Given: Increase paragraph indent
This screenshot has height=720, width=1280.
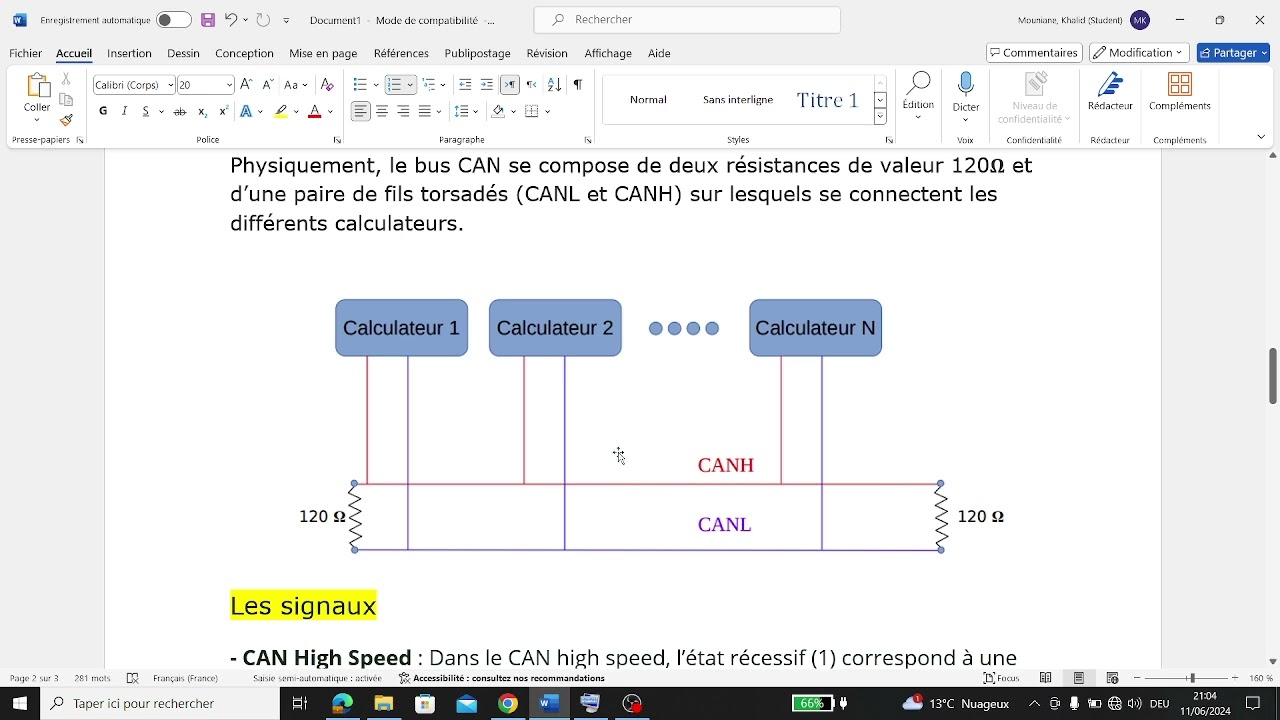Looking at the screenshot, I should (x=487, y=85).
